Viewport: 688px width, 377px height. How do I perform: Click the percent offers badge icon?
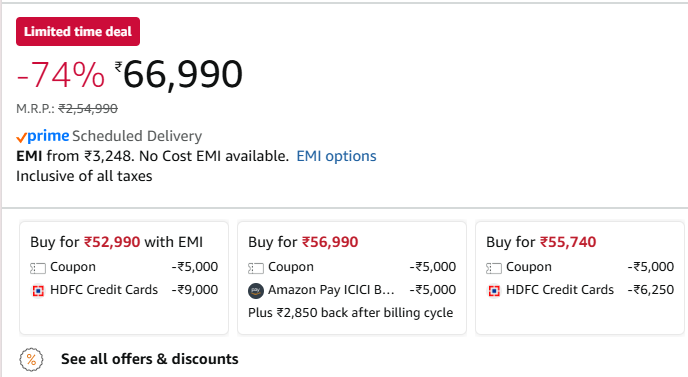(x=31, y=359)
